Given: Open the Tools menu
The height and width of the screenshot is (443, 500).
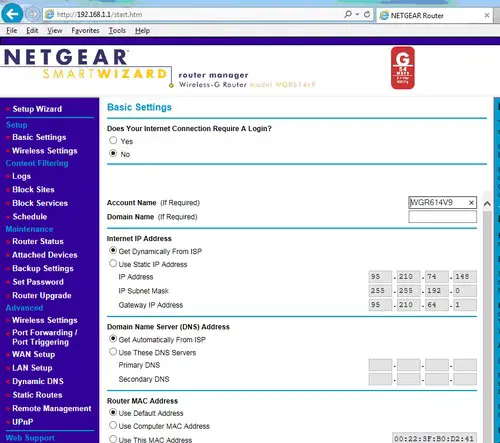Looking at the screenshot, I should click(117, 31).
